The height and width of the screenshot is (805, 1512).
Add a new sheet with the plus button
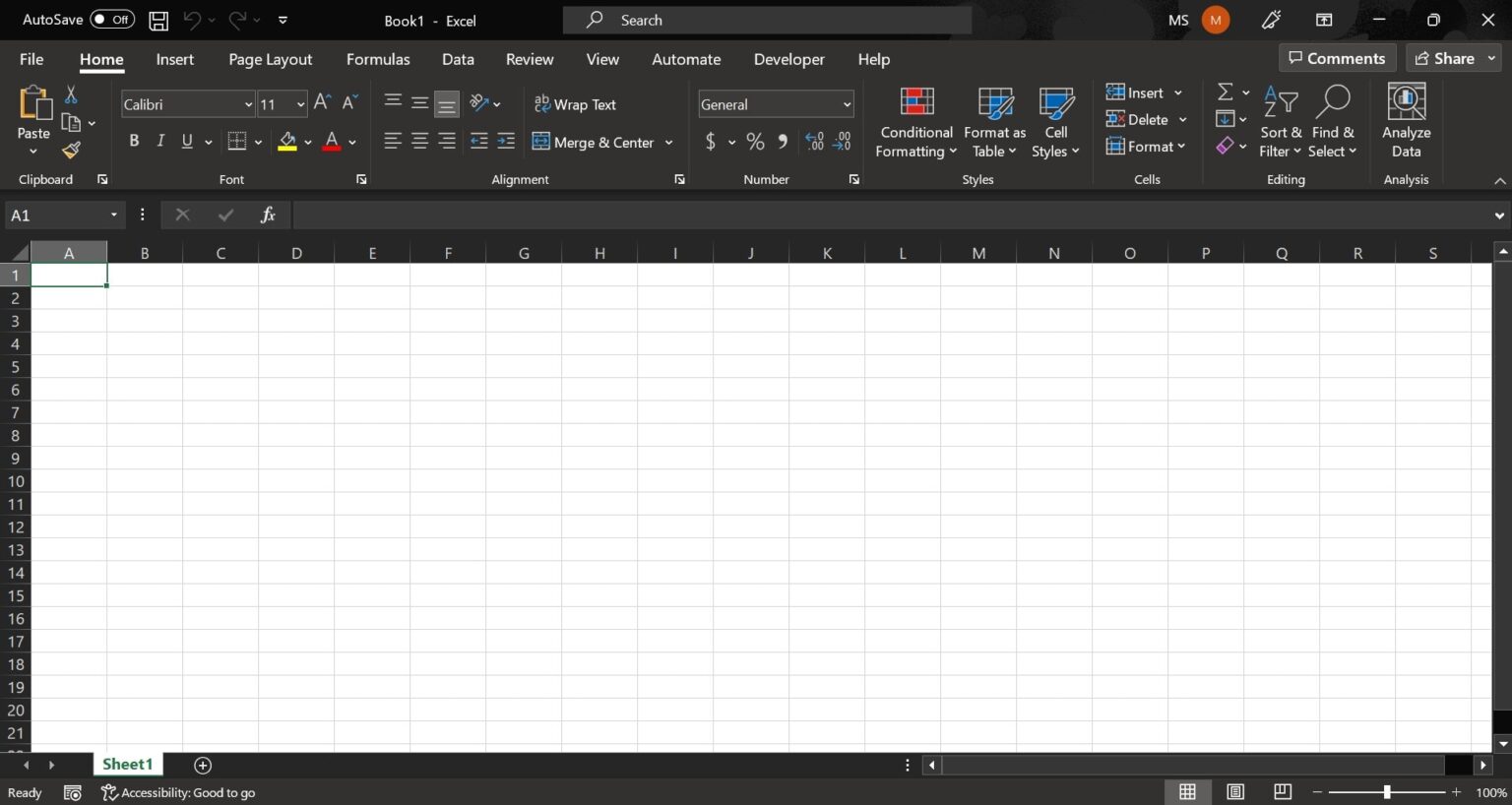(203, 765)
